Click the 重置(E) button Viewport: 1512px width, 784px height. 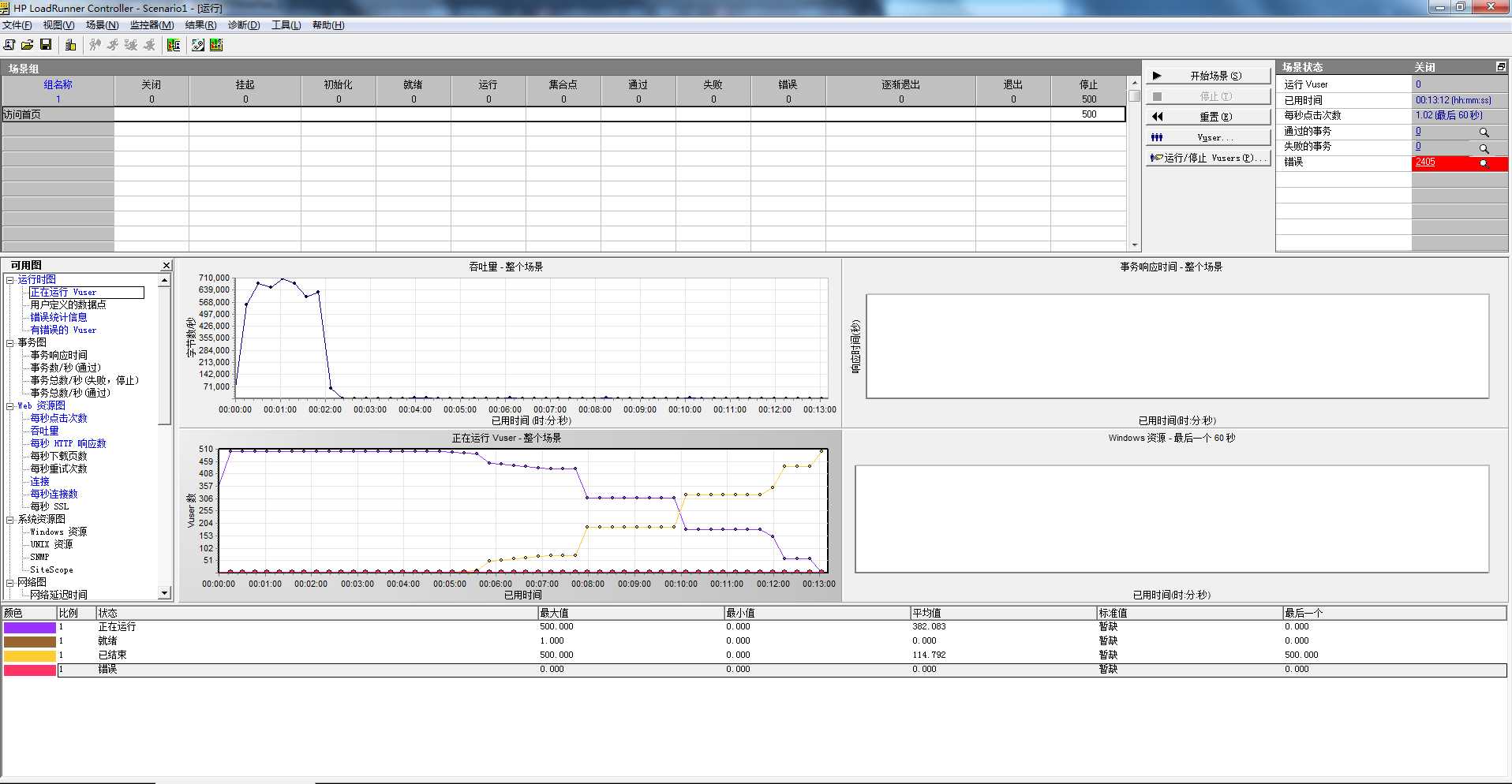pyautogui.click(x=1208, y=117)
